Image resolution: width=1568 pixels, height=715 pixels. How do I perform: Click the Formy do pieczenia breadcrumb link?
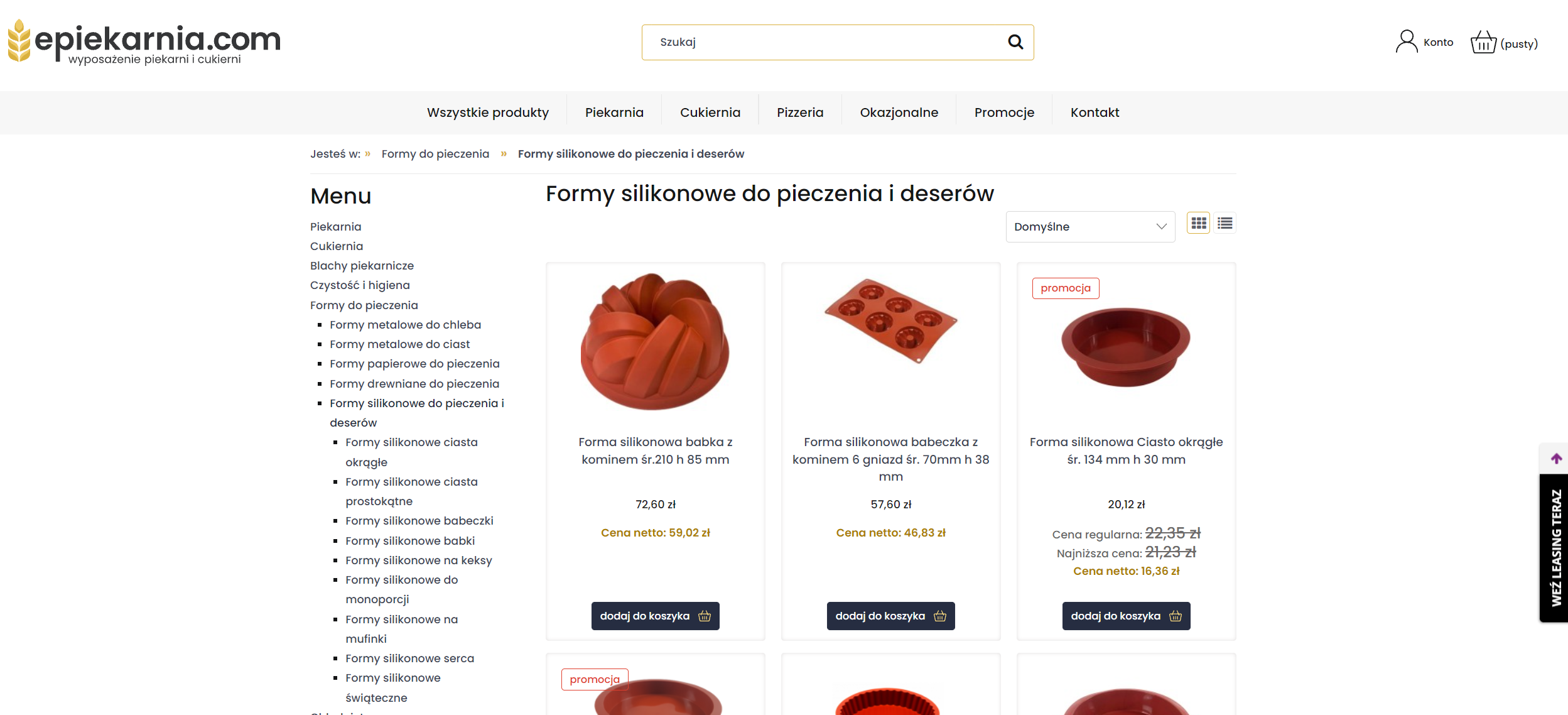(x=435, y=154)
